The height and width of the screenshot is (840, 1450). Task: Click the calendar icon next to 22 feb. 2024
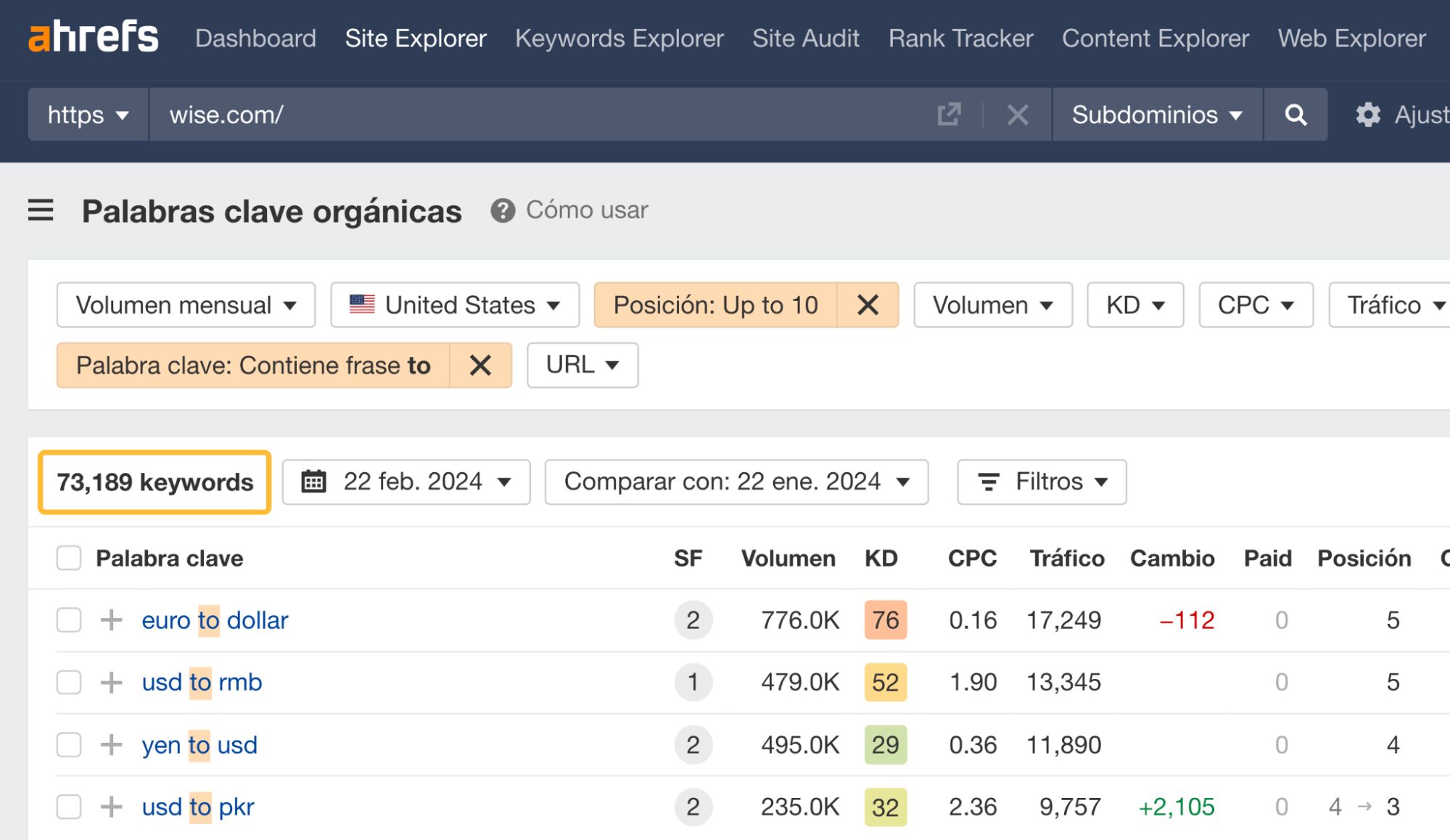point(314,481)
